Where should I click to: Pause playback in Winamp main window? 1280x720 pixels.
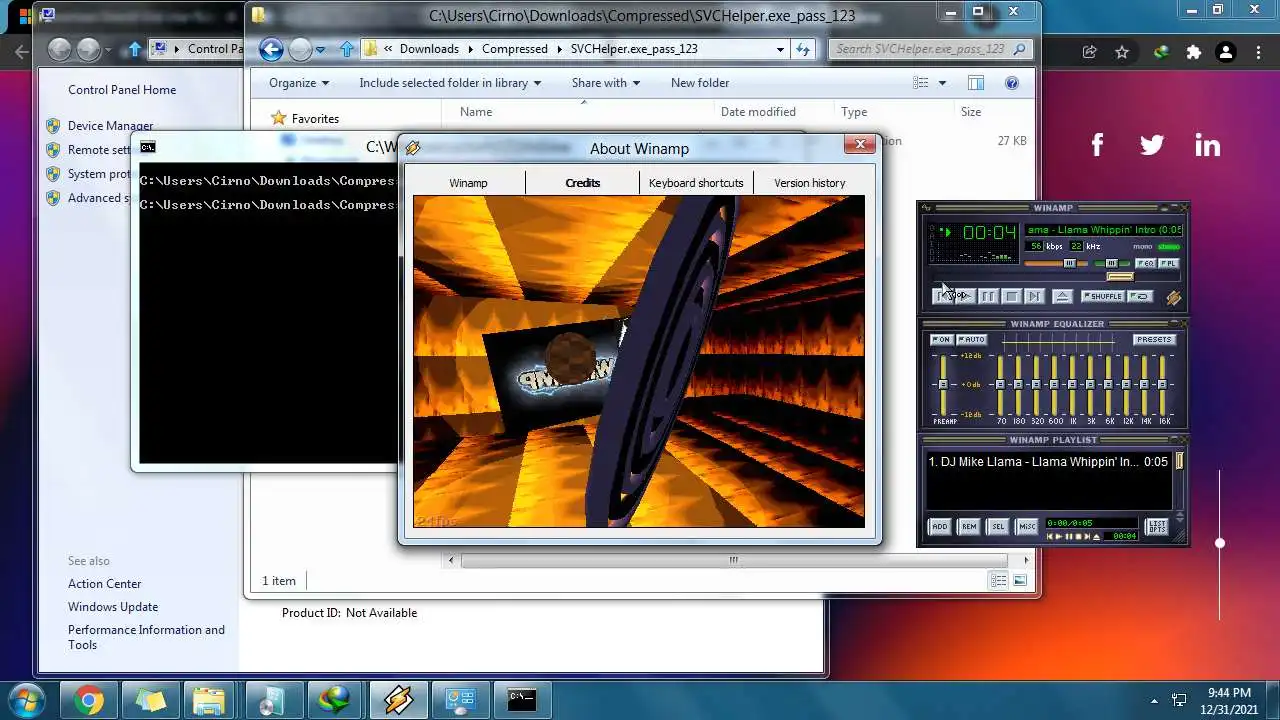(989, 296)
